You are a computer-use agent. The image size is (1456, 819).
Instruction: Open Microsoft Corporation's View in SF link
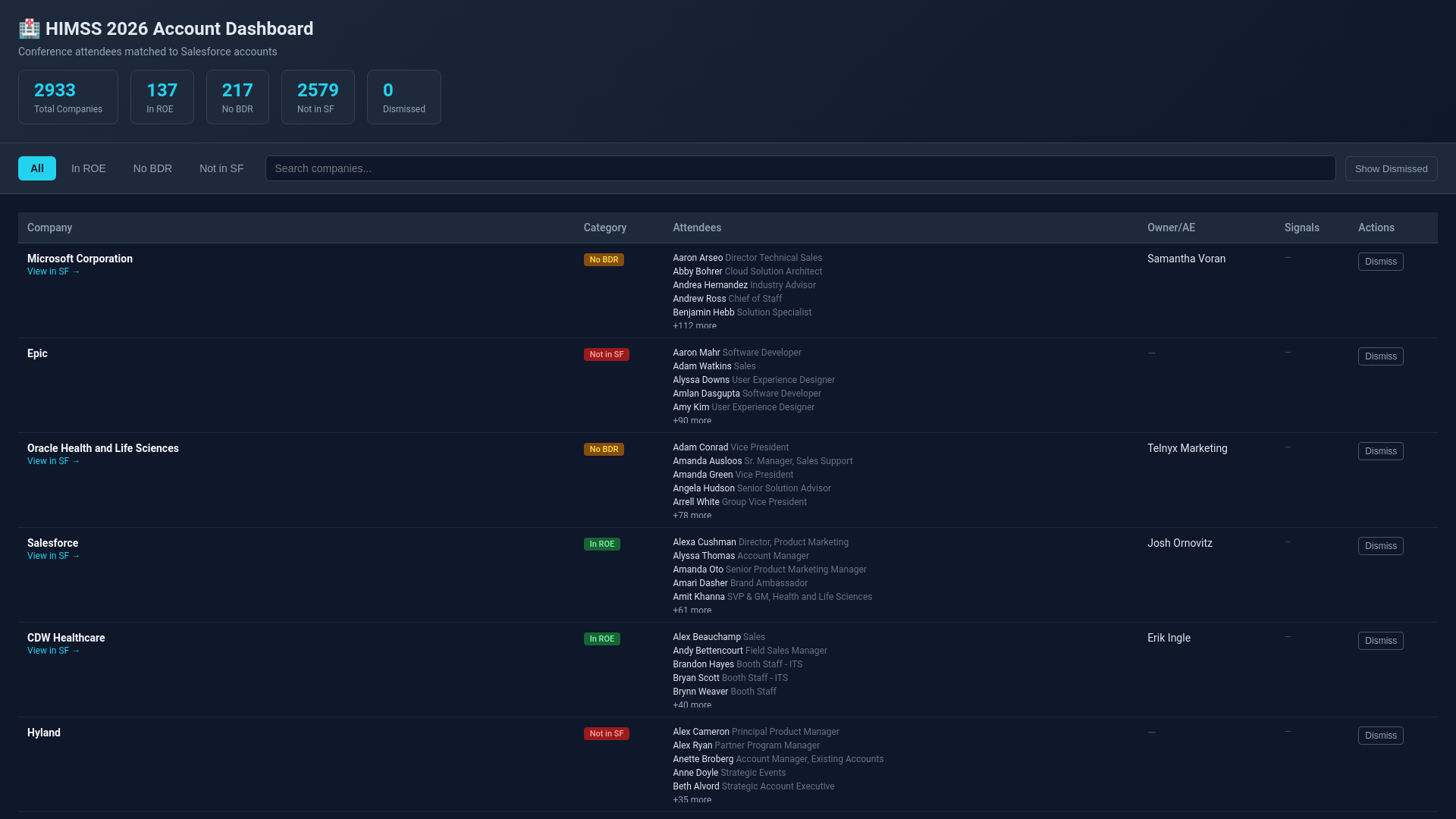coord(53,271)
